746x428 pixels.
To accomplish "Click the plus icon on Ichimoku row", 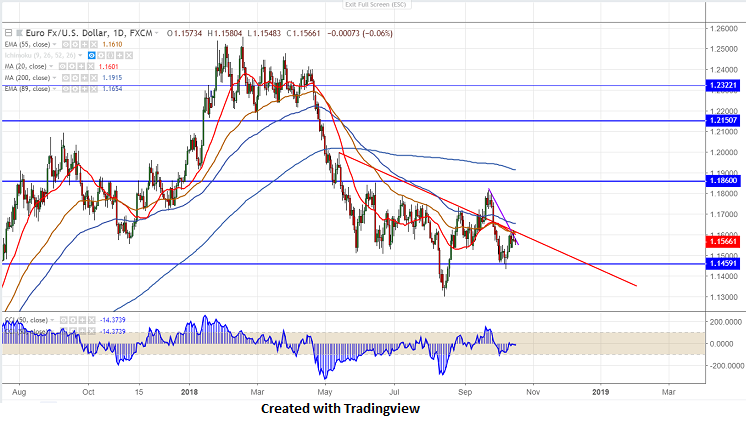I will [119, 56].
